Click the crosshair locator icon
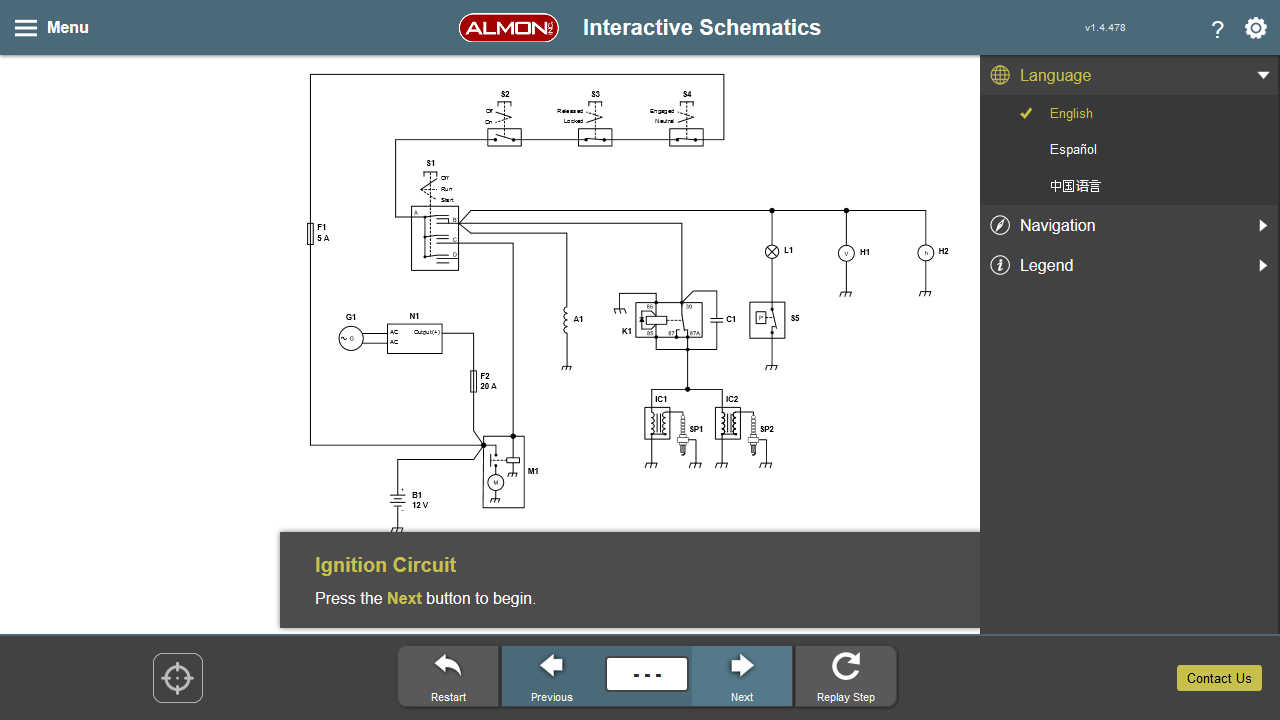 [177, 677]
